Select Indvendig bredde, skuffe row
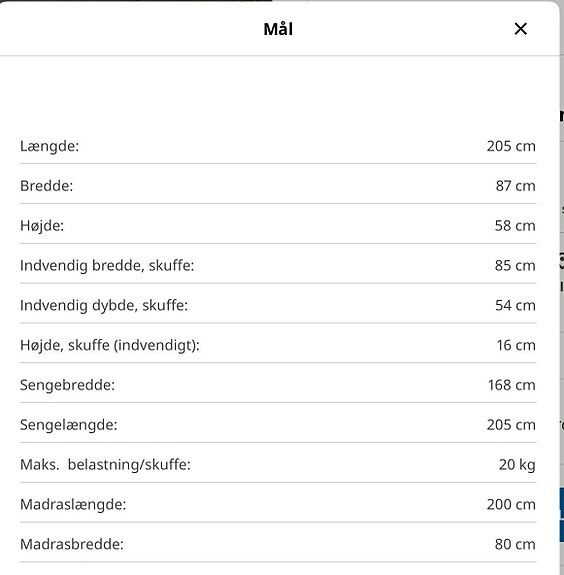 point(278,265)
